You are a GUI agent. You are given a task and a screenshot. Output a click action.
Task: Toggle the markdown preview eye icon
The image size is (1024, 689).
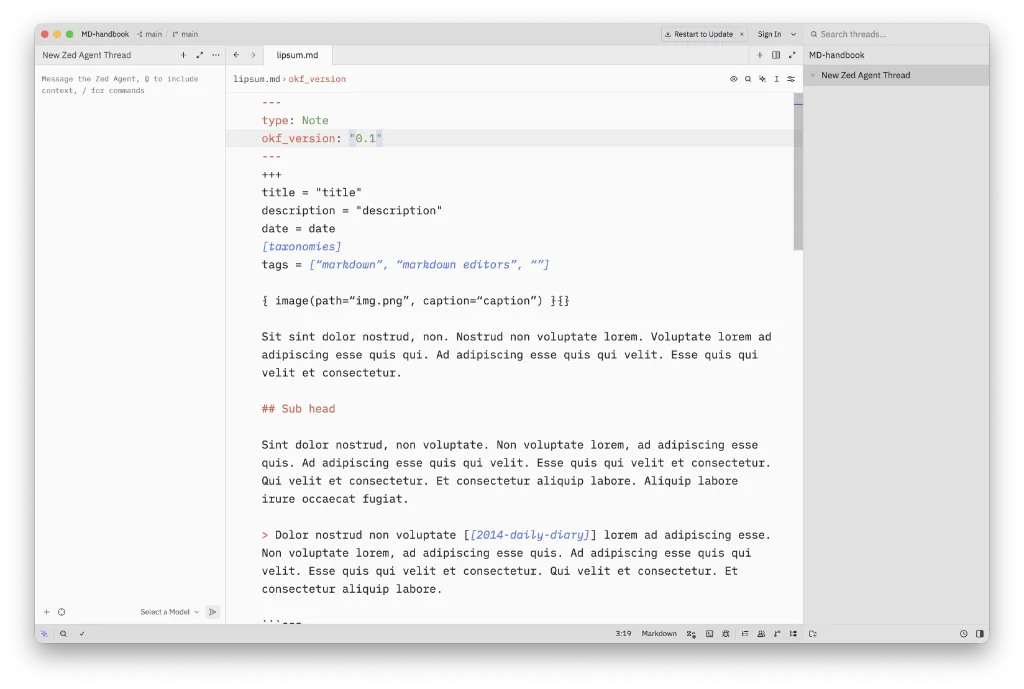point(733,79)
